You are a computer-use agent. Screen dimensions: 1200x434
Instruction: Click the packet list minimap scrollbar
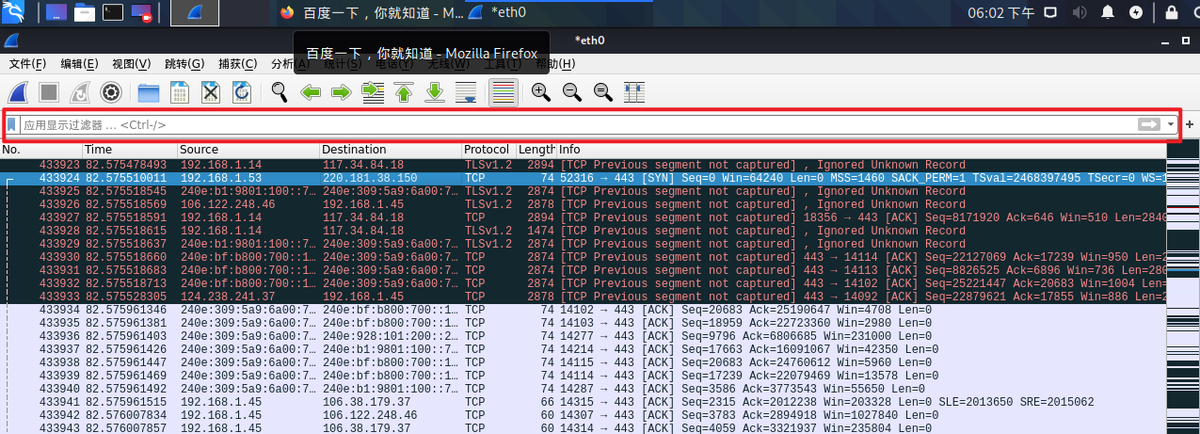coord(1182,290)
